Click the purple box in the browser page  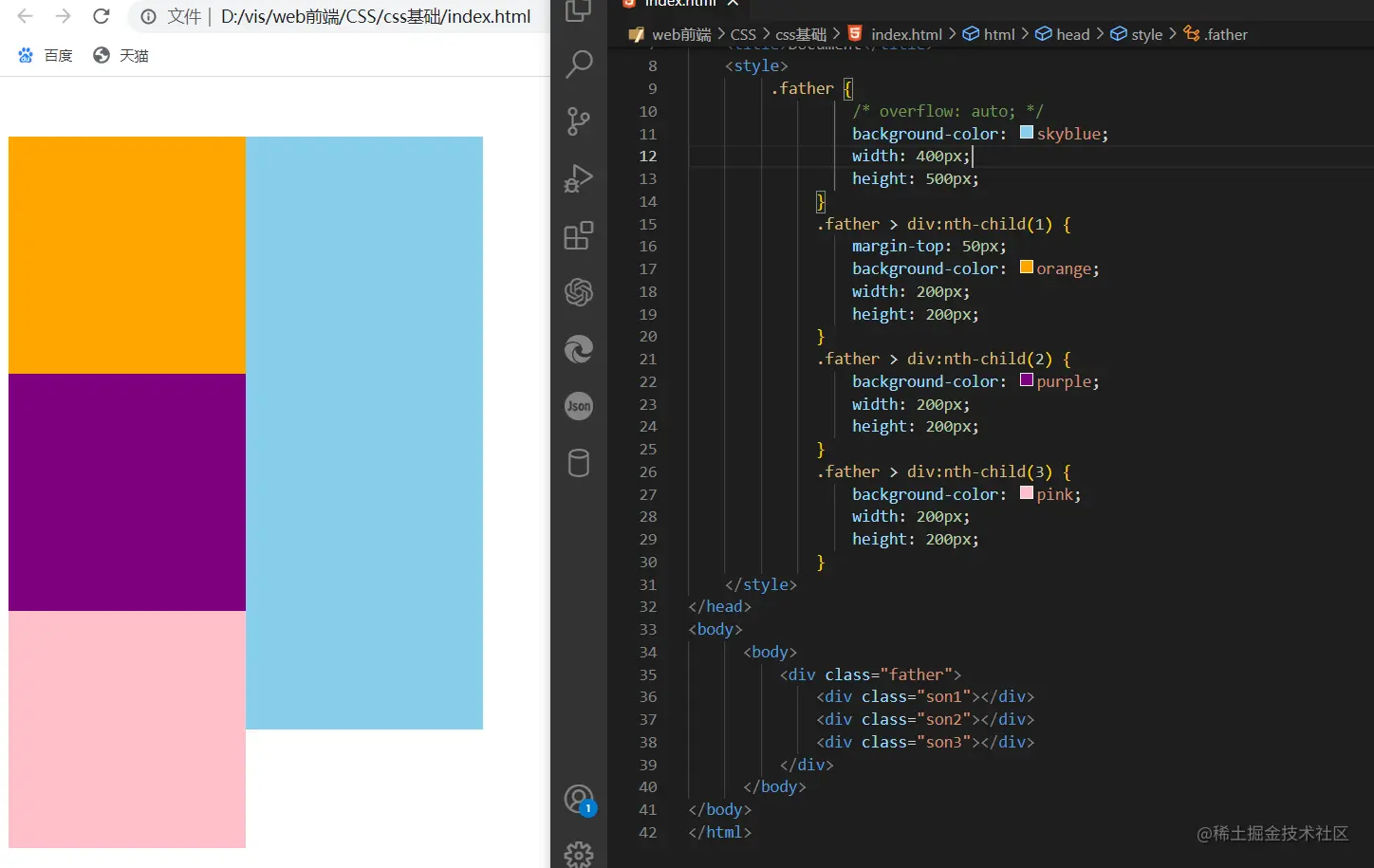tap(127, 492)
